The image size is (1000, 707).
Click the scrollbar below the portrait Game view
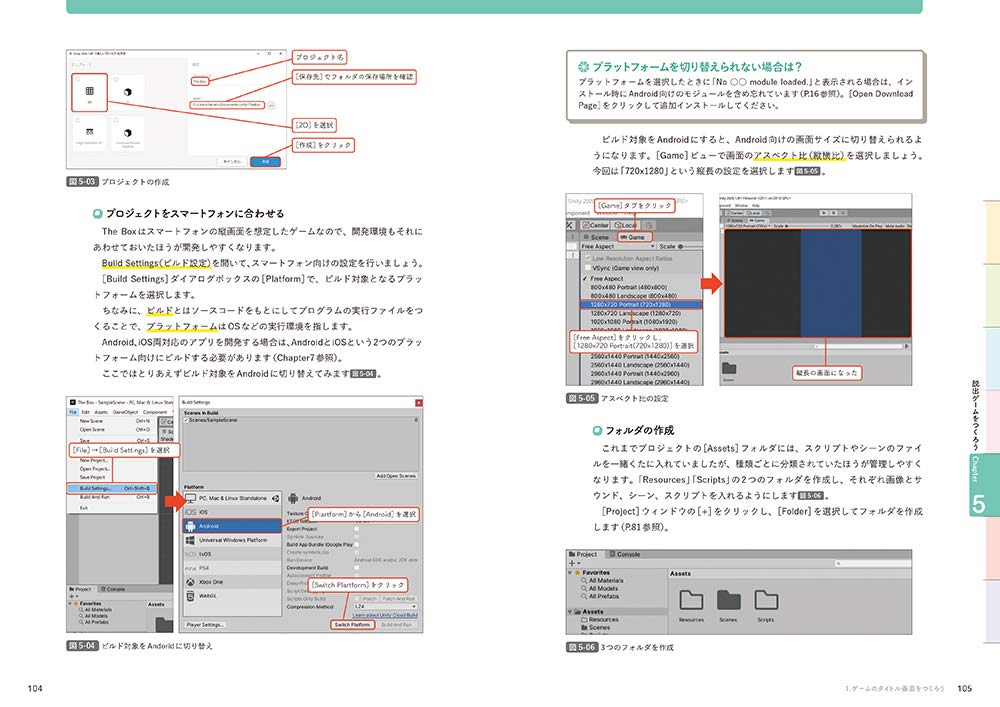859,346
